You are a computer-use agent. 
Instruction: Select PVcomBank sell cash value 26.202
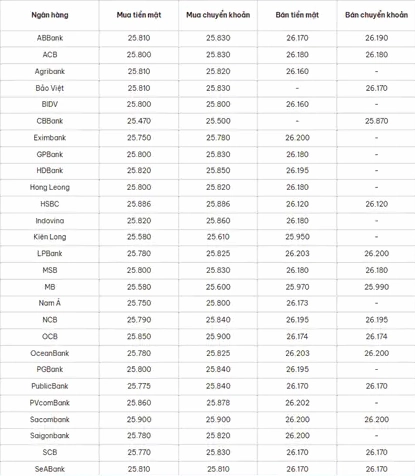click(x=297, y=403)
